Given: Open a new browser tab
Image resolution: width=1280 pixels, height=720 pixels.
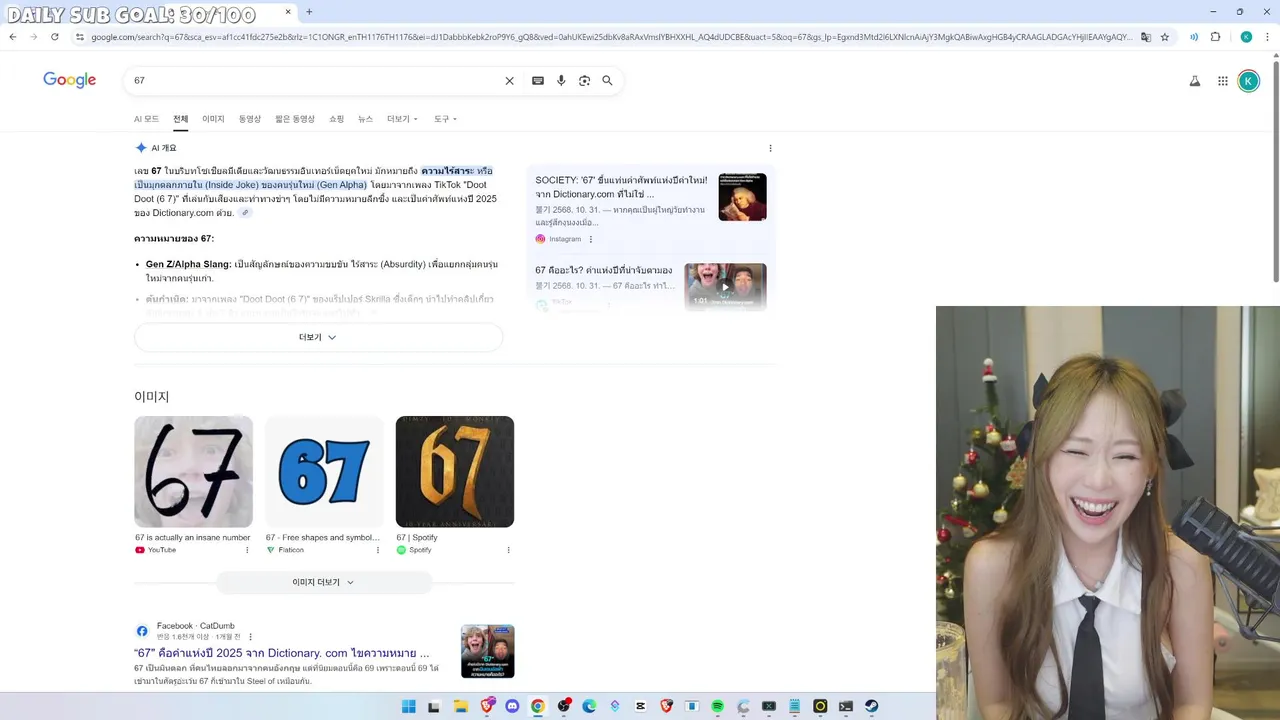Looking at the screenshot, I should click(x=309, y=12).
